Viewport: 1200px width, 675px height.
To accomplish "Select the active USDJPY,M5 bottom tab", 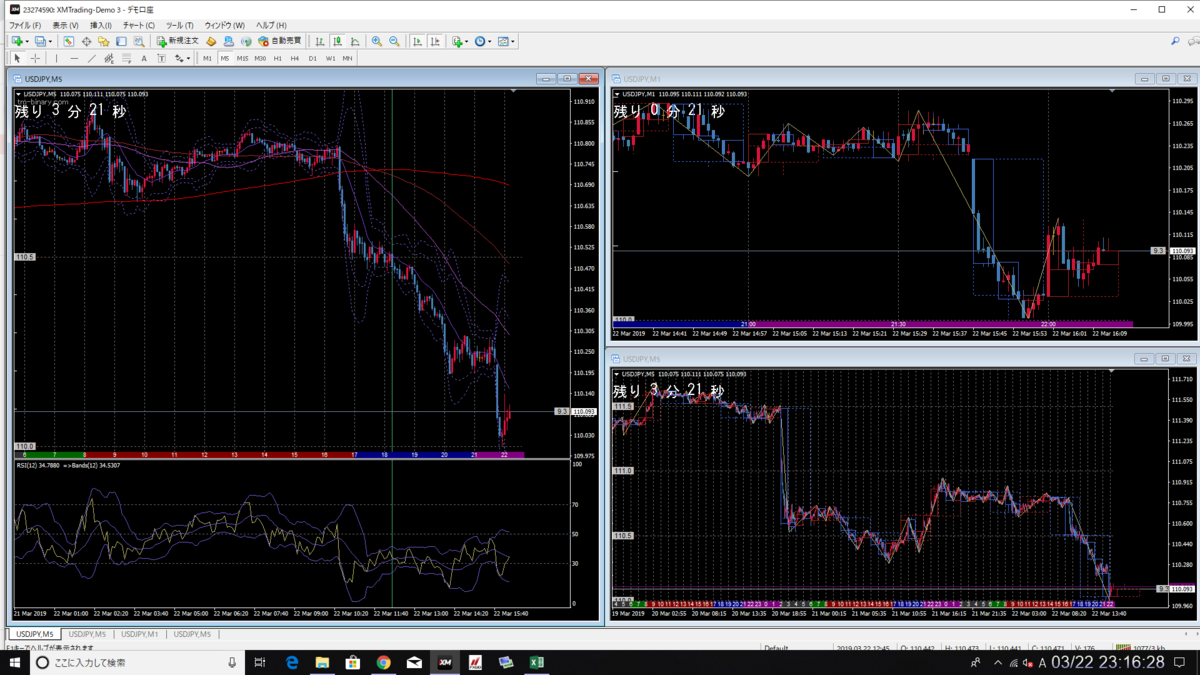I will coord(34,634).
